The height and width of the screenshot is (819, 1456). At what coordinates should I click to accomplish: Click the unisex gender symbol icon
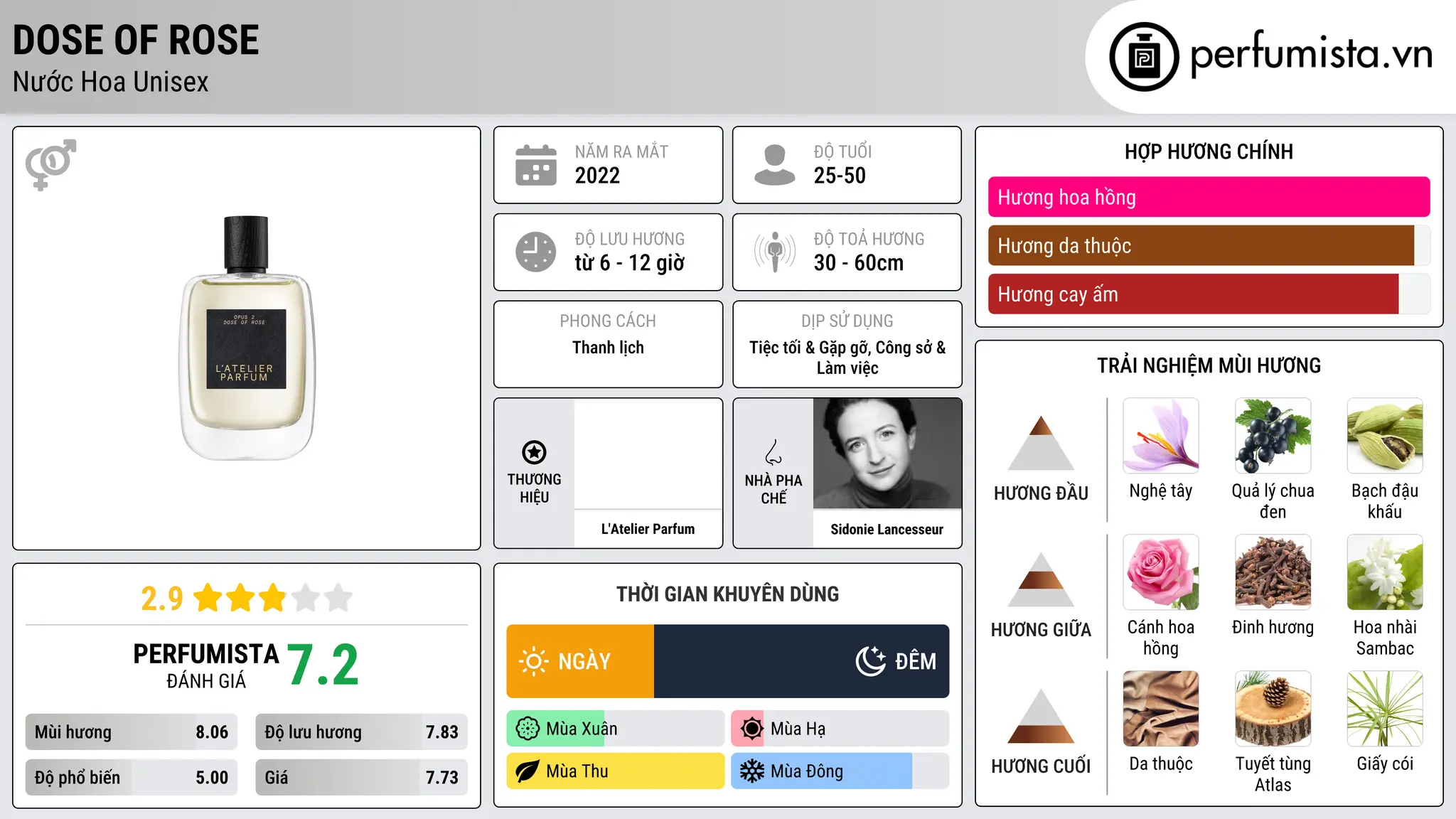coord(50,164)
